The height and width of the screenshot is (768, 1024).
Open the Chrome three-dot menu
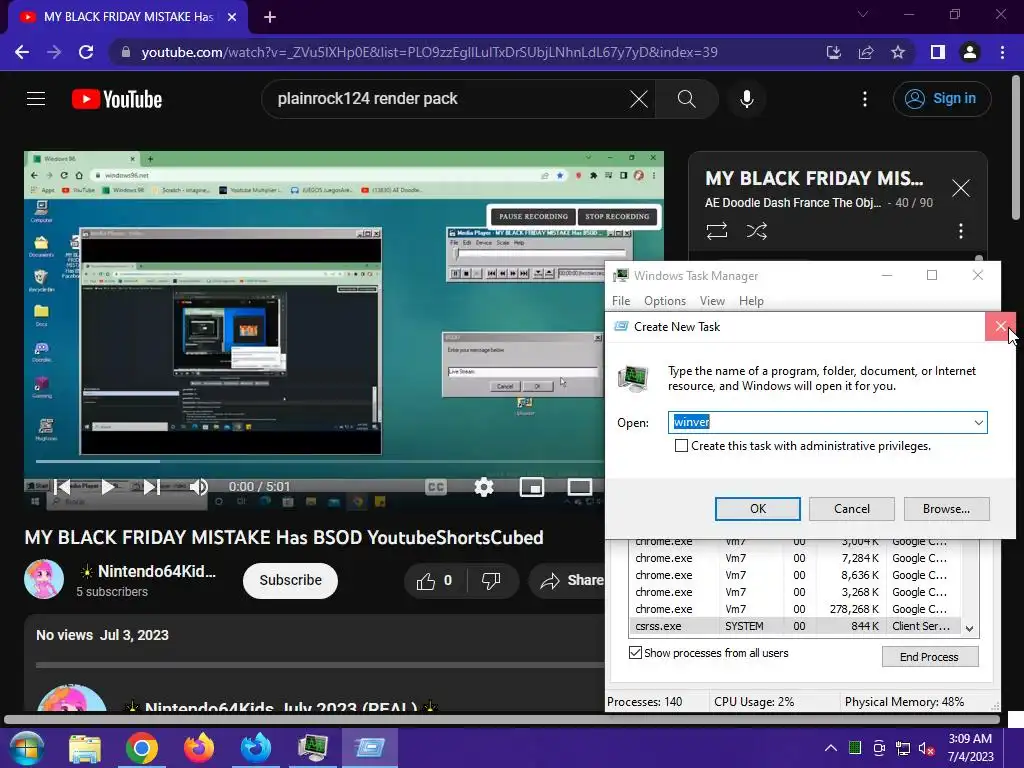1002,52
